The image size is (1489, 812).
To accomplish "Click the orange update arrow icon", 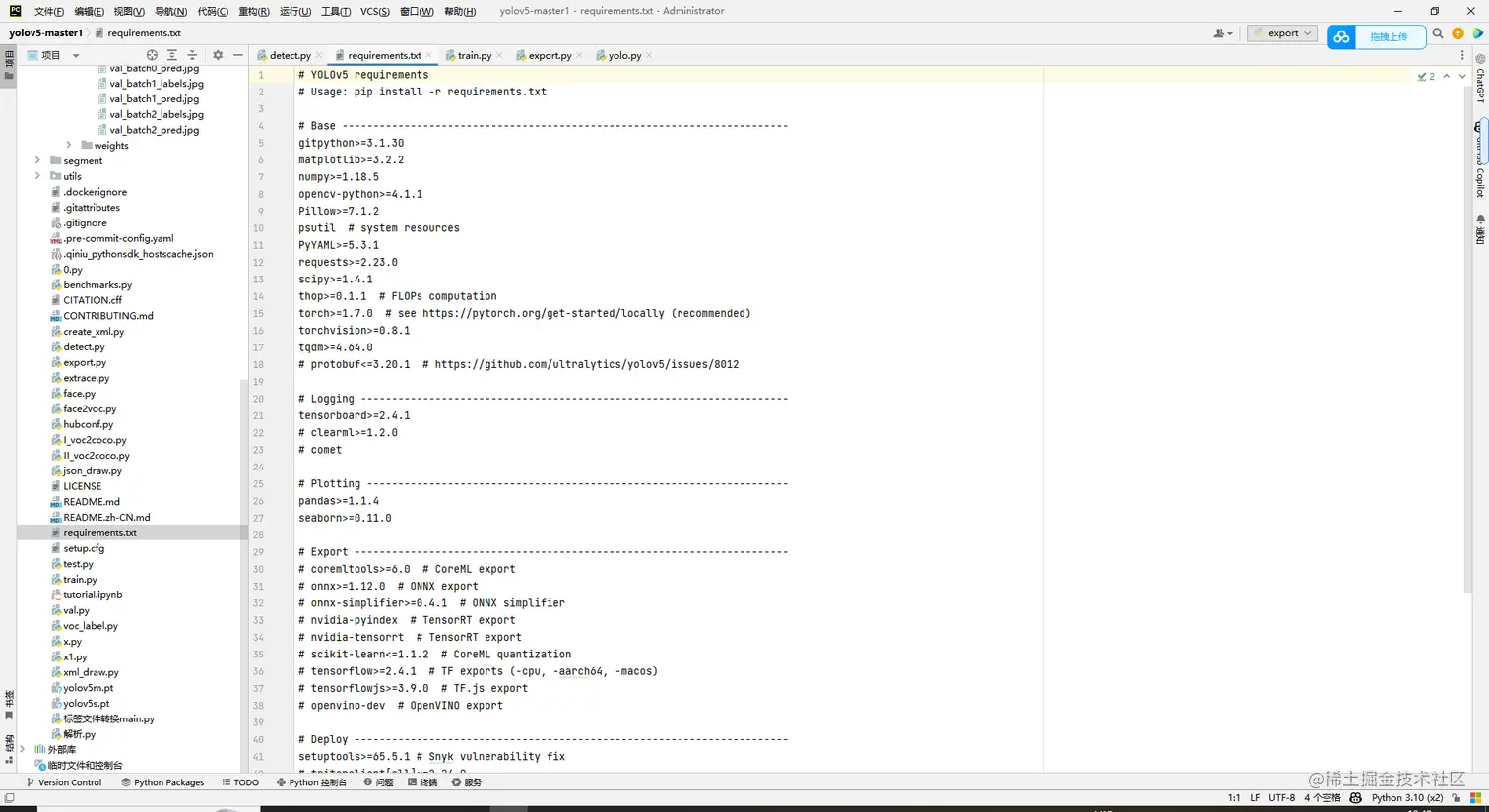I will (x=1458, y=33).
